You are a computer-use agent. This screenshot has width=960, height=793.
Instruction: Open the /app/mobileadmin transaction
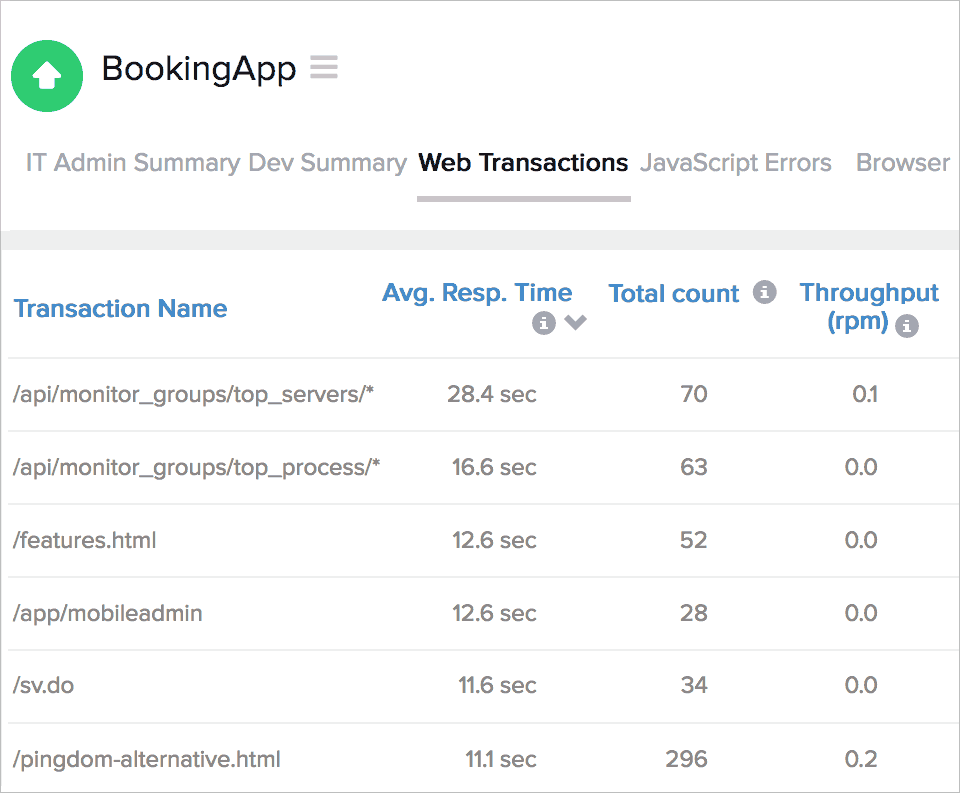[107, 613]
